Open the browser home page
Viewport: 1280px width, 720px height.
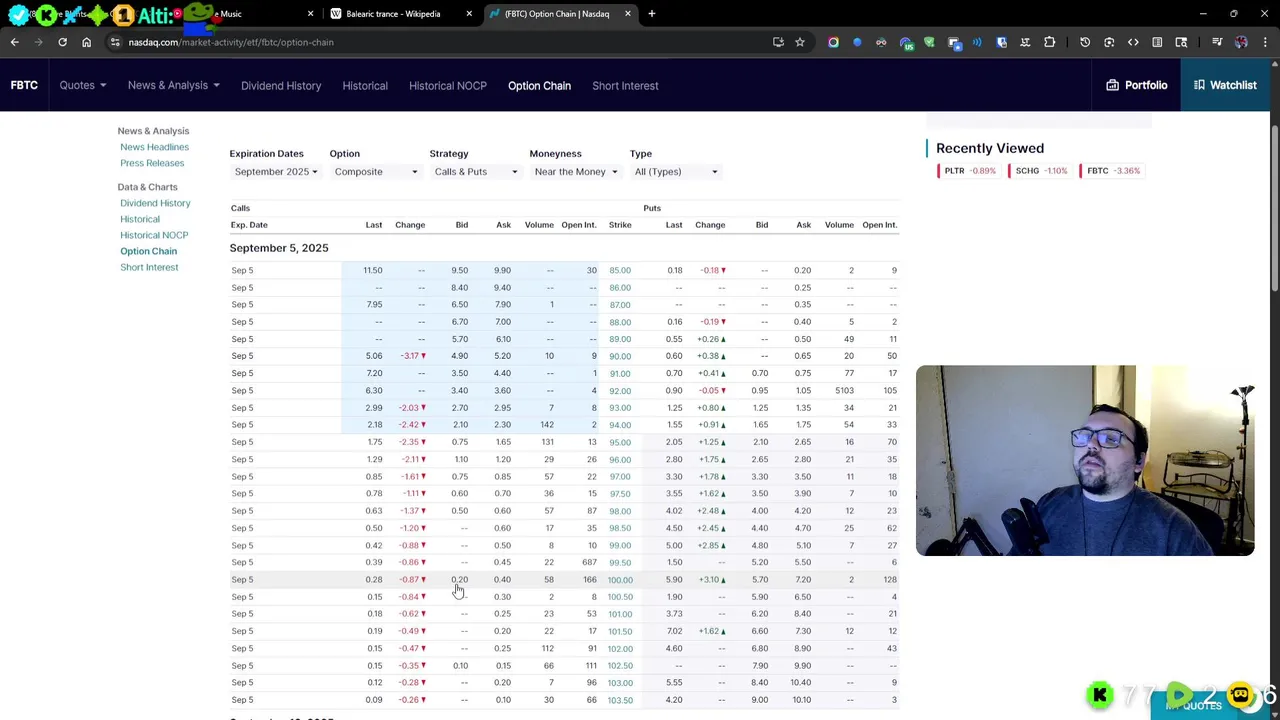(86, 42)
